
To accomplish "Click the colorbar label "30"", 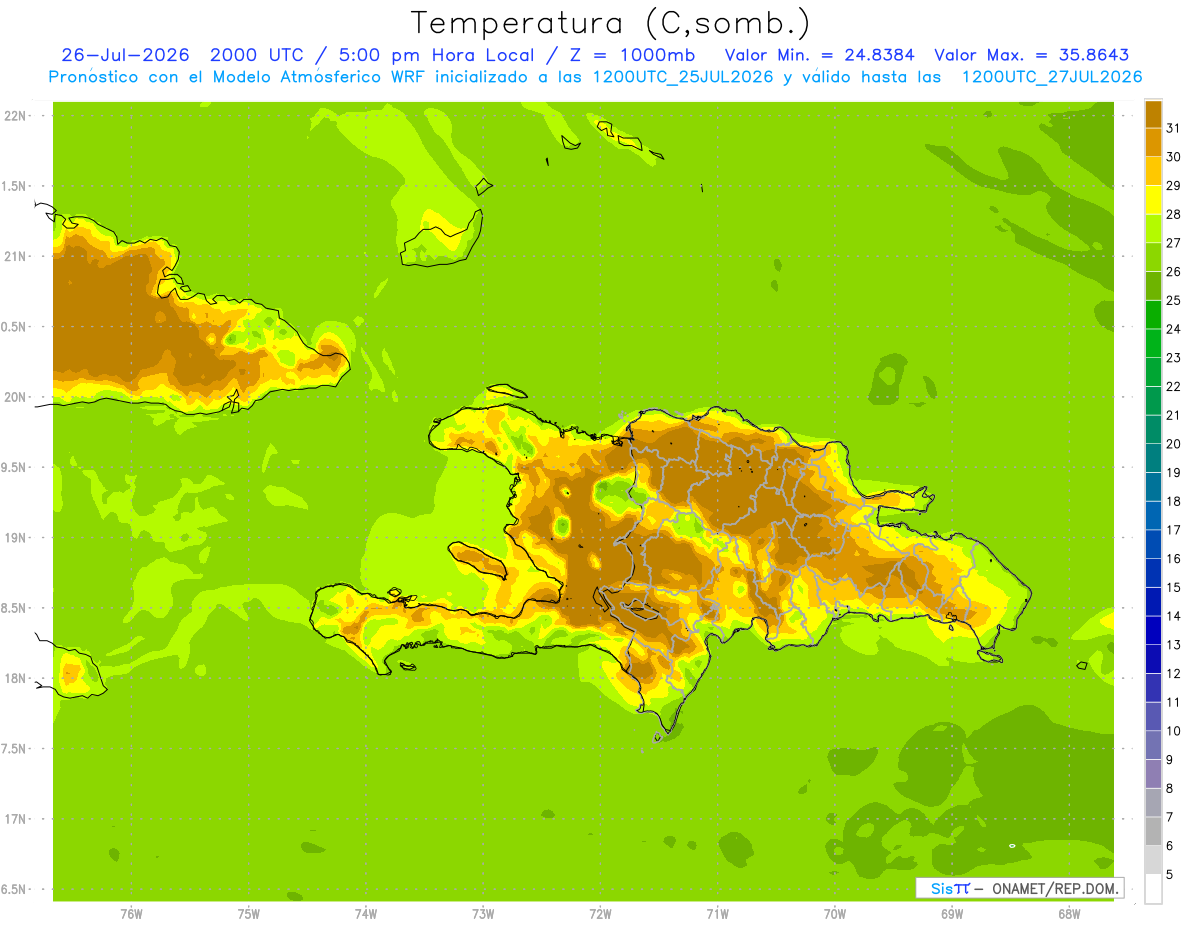I will pos(1173,157).
